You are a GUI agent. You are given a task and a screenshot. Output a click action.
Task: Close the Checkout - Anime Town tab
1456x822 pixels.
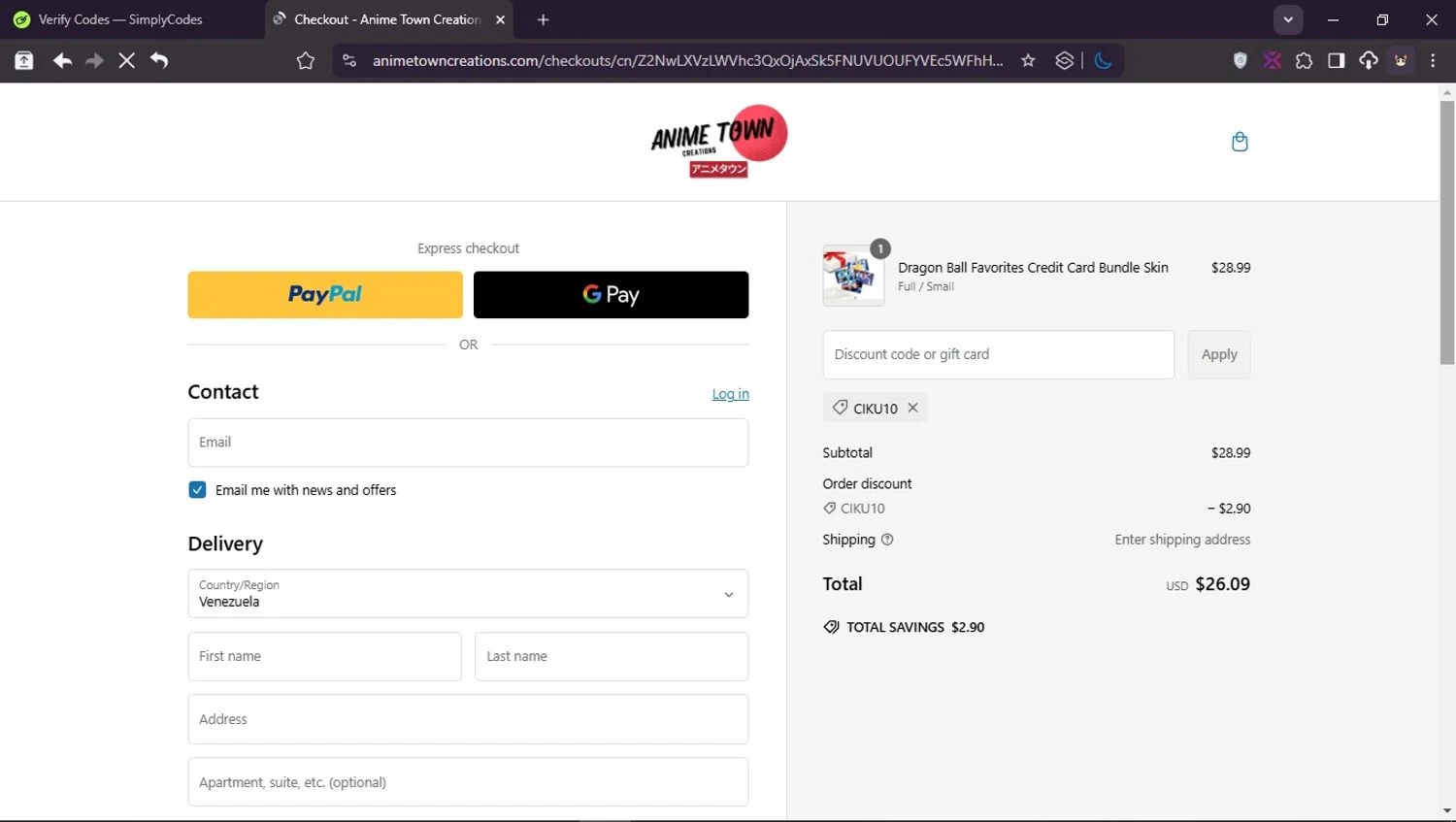click(x=500, y=19)
